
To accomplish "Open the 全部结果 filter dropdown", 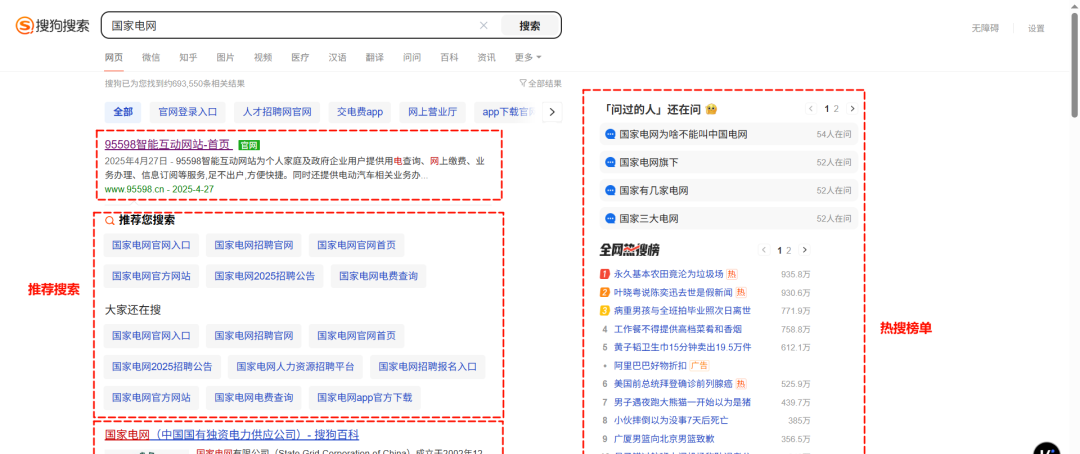I will [x=541, y=83].
